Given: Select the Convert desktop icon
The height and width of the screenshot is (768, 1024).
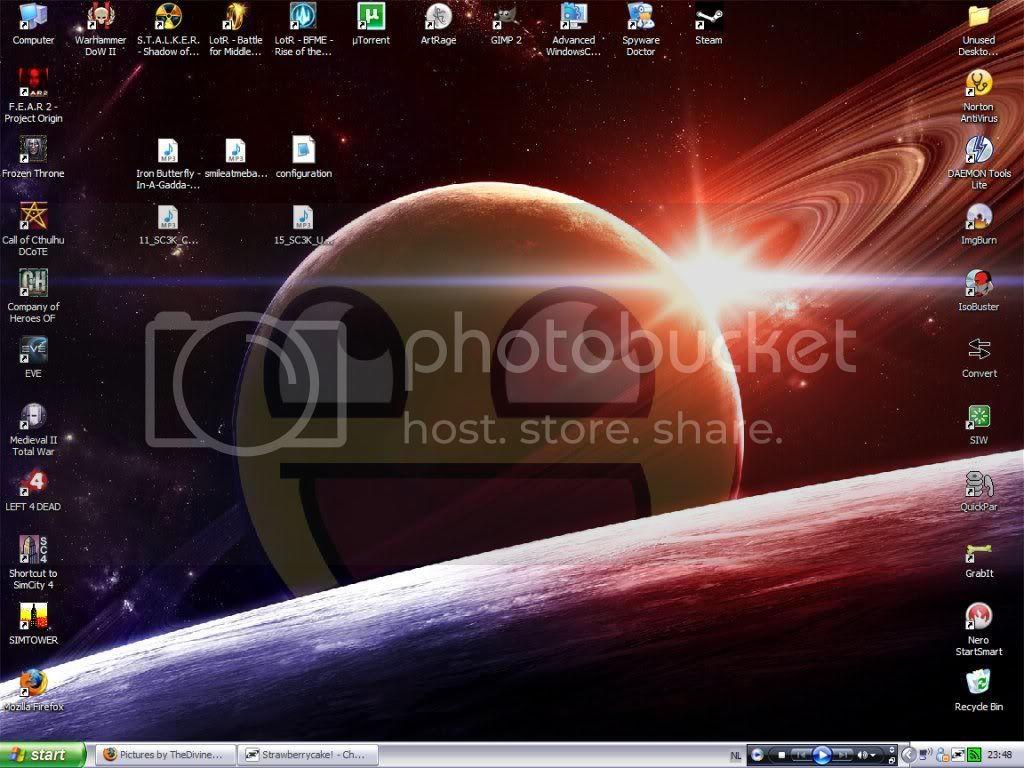Looking at the screenshot, I should [978, 357].
